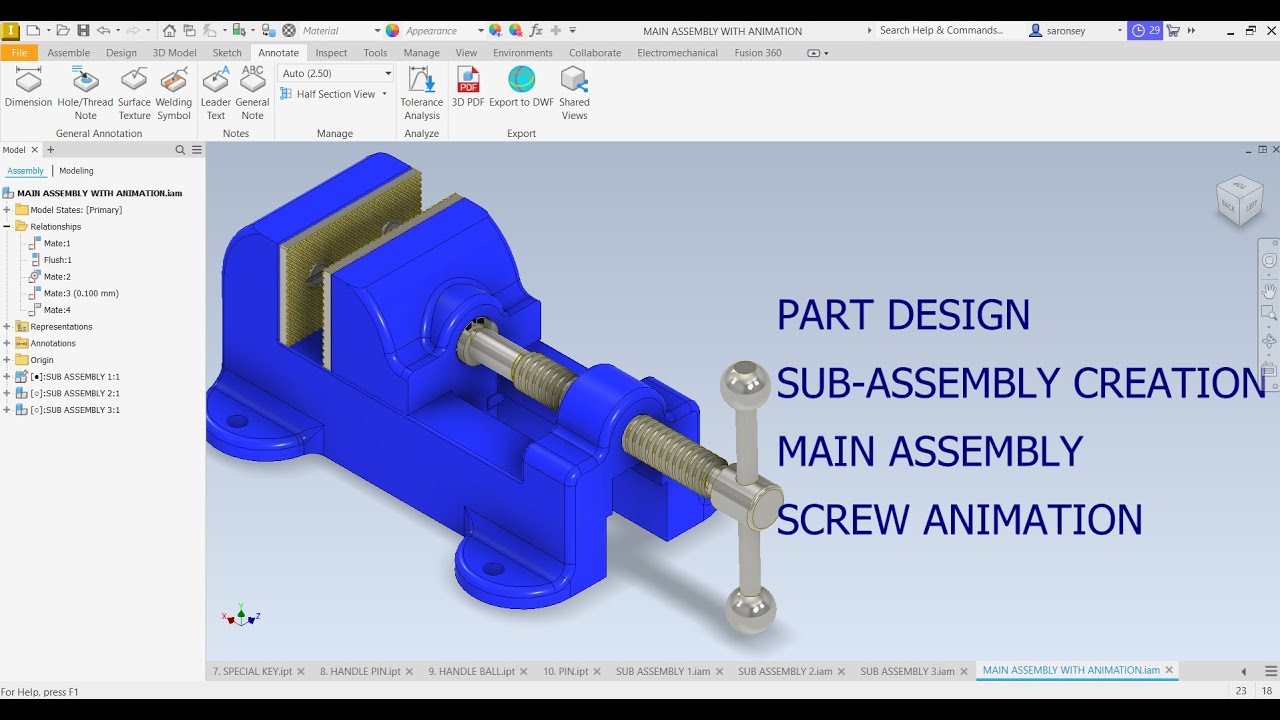
Task: Click the Welding Symbol tool
Action: point(174,93)
